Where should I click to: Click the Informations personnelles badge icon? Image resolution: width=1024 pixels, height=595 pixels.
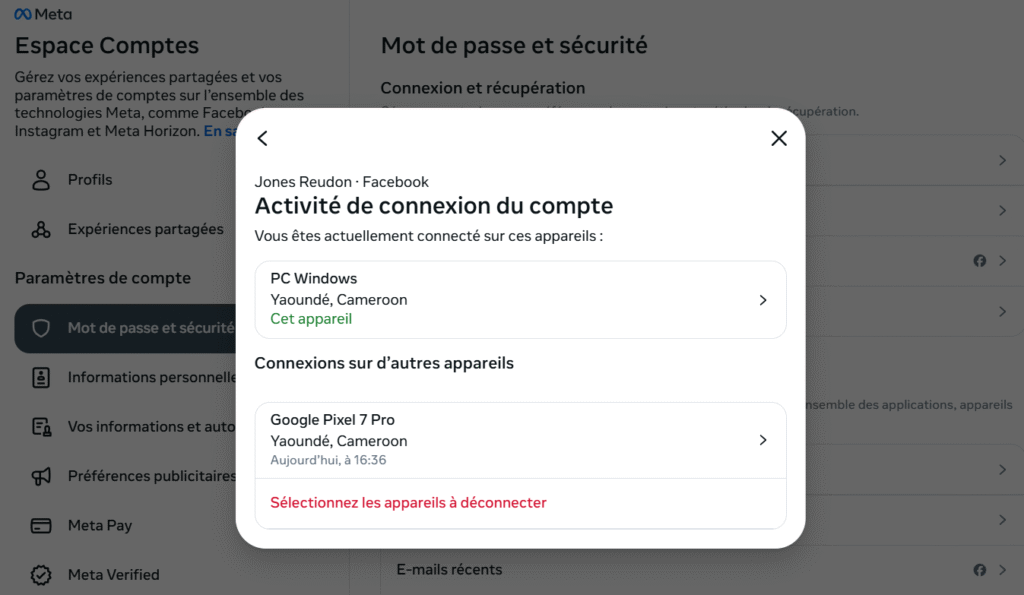pyautogui.click(x=41, y=378)
